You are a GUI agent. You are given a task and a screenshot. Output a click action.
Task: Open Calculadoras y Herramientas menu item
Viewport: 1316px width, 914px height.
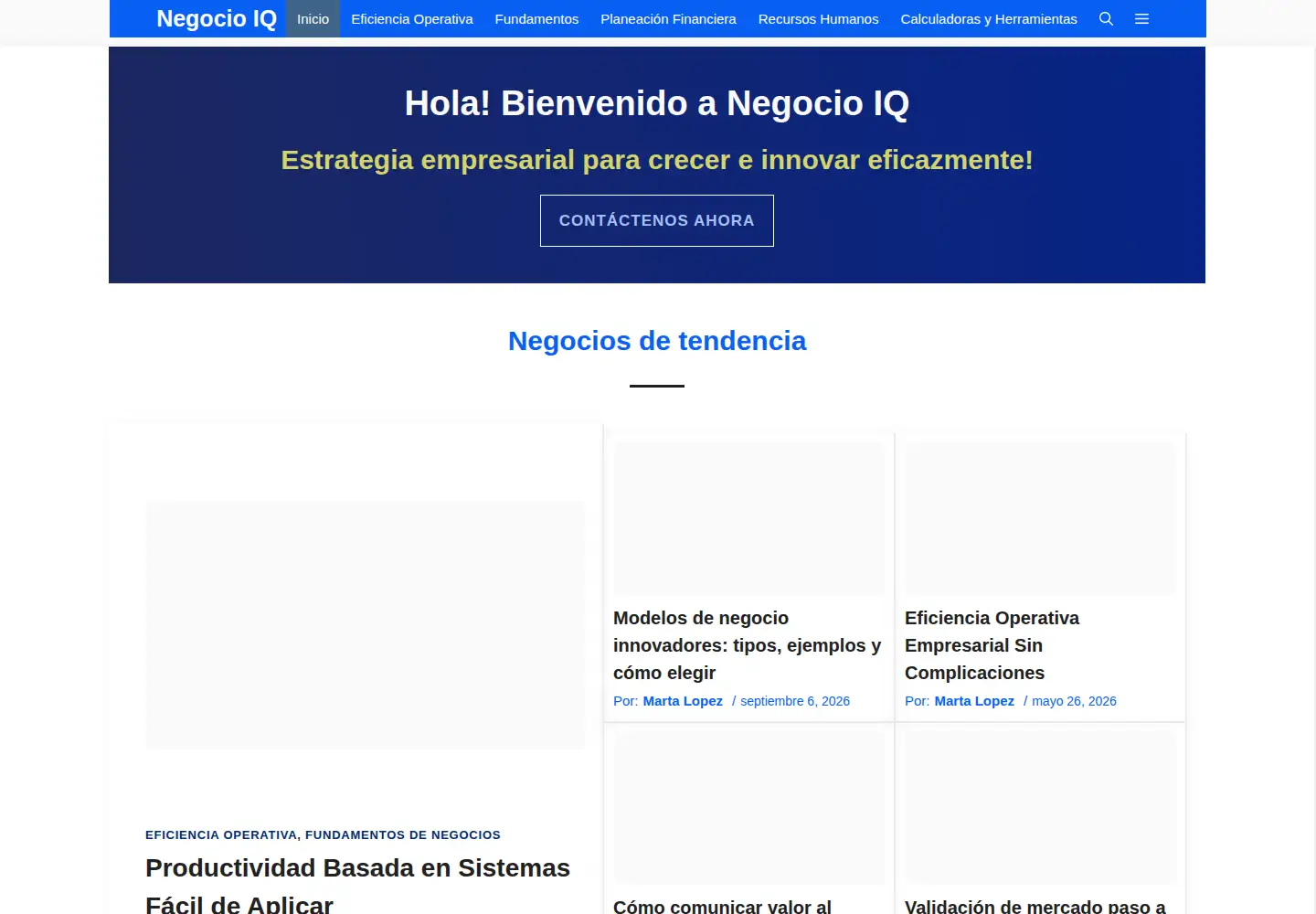pos(989,18)
